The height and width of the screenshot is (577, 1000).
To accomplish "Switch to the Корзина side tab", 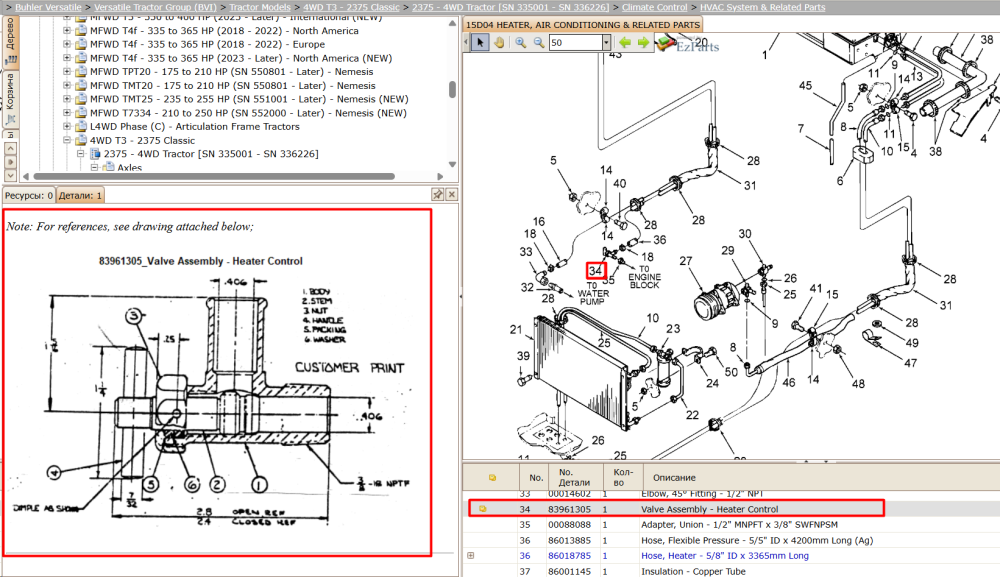I will [x=10, y=98].
